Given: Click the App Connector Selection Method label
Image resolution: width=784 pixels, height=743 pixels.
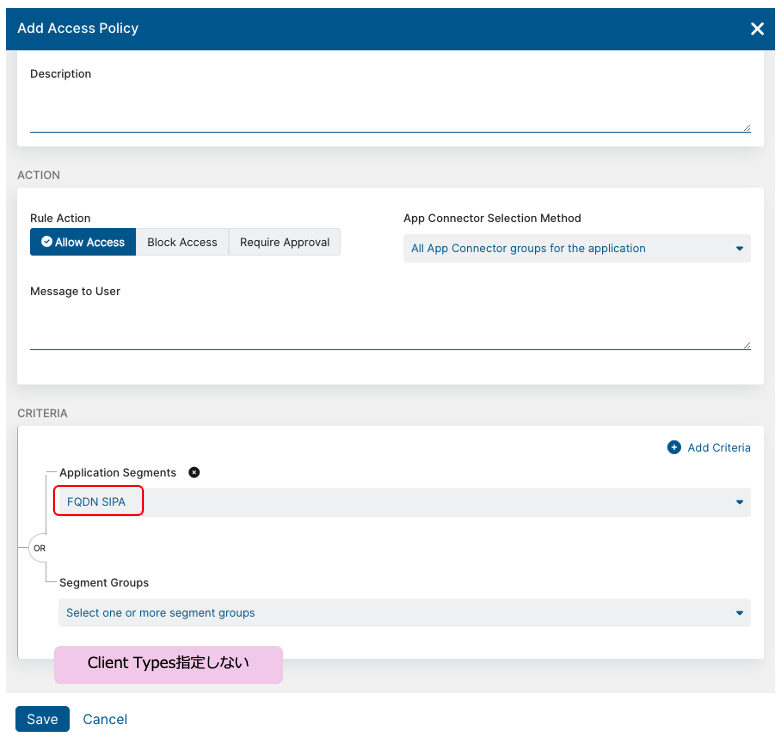Looking at the screenshot, I should (x=492, y=218).
